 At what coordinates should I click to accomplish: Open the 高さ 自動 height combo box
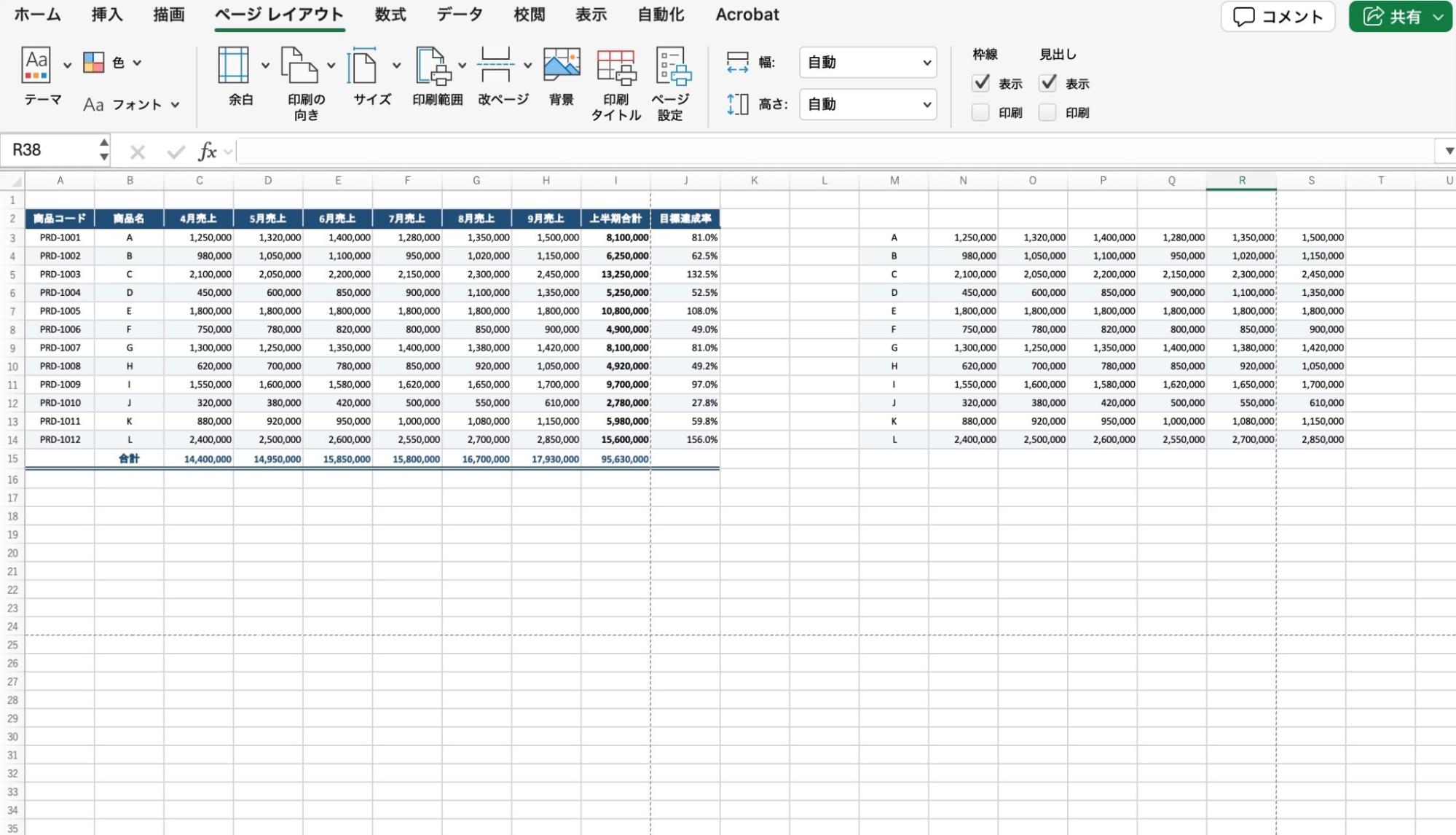(867, 104)
